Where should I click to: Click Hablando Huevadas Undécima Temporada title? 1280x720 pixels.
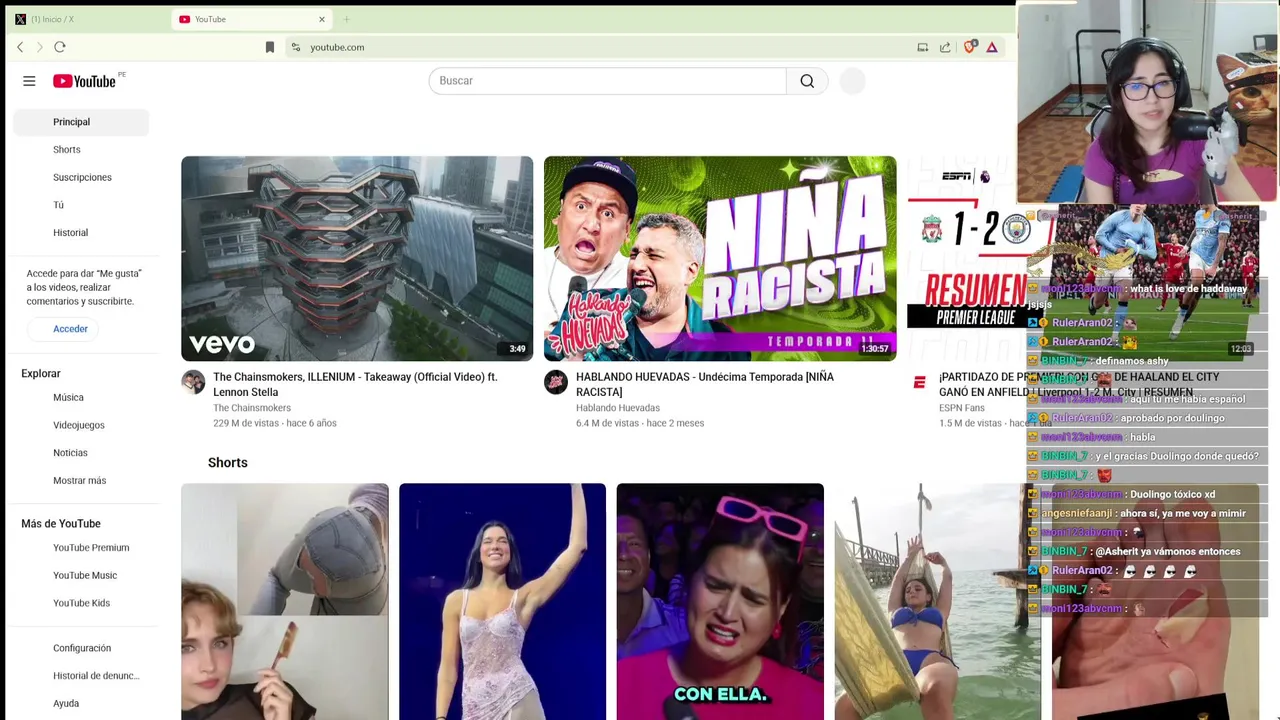click(x=705, y=384)
